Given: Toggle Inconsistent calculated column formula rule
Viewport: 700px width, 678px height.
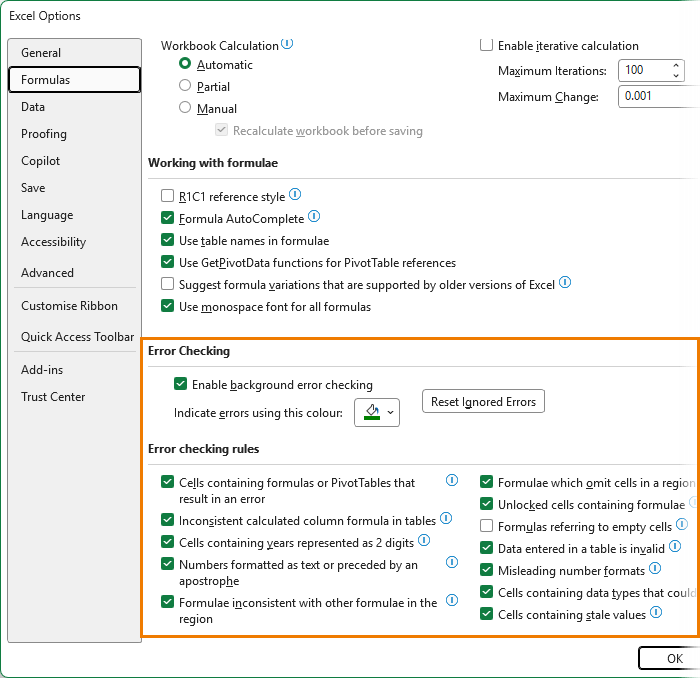Looking at the screenshot, I should 167,520.
